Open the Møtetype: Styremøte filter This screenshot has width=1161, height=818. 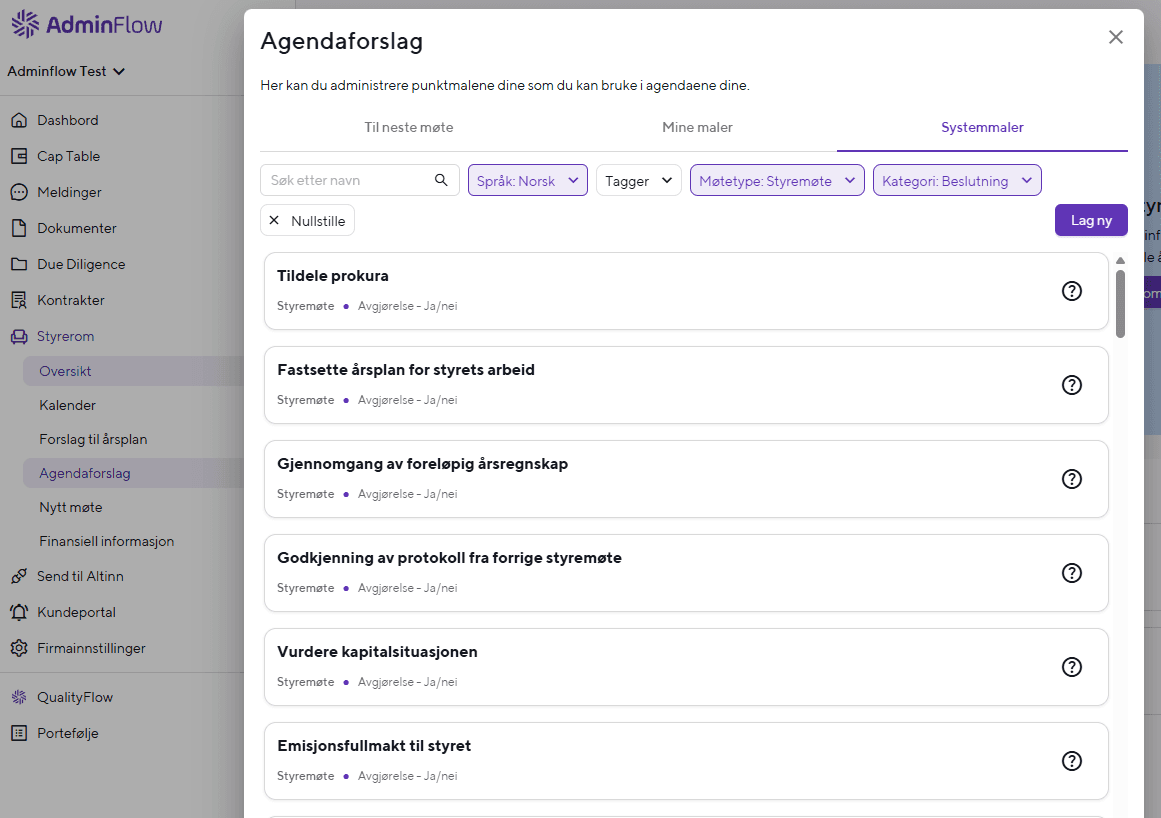[777, 180]
